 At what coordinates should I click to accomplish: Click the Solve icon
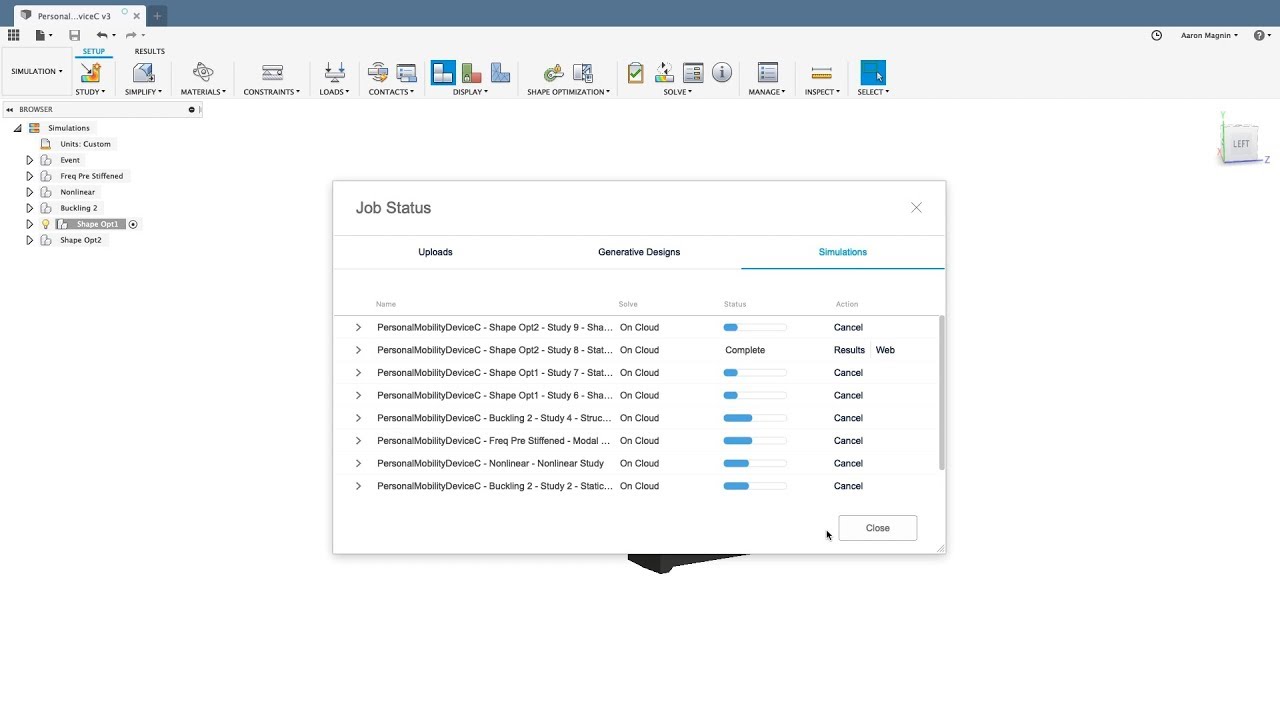[x=664, y=73]
